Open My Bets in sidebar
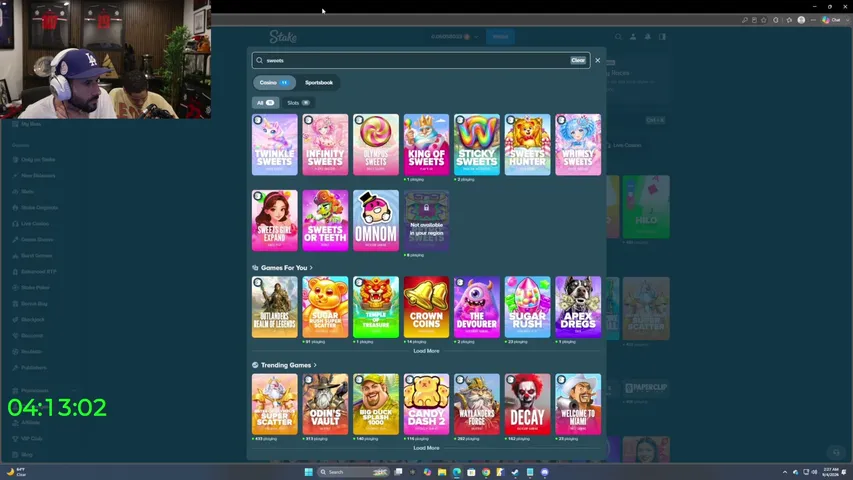 [x=27, y=124]
